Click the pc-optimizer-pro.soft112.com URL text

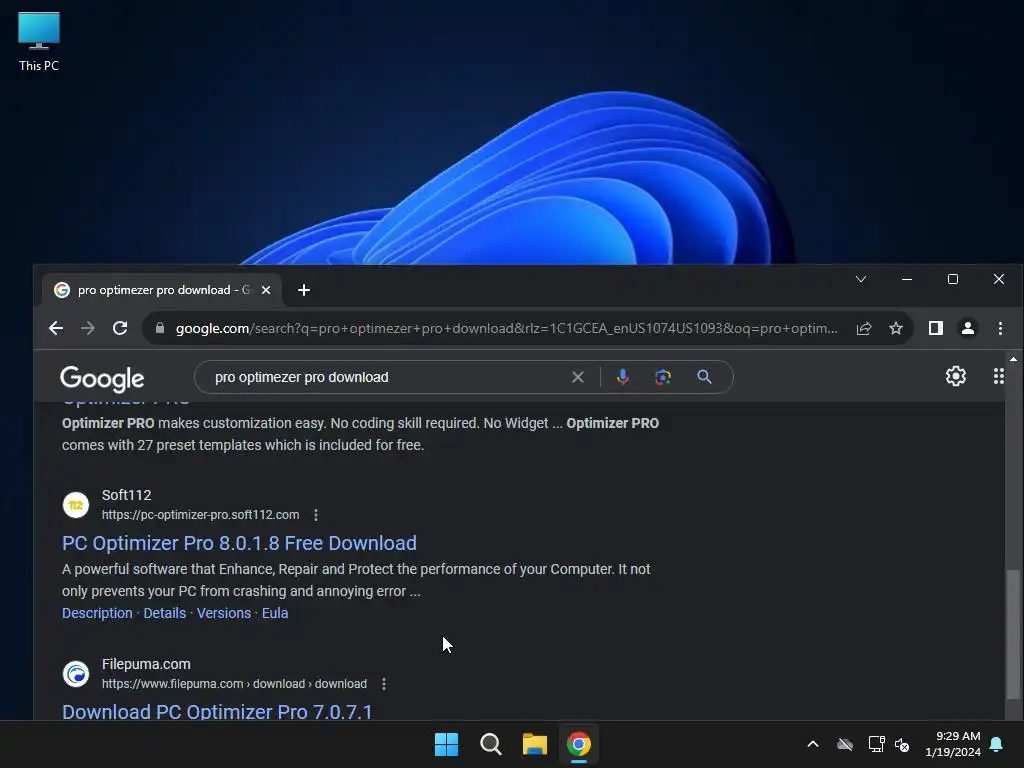pyautogui.click(x=200, y=515)
